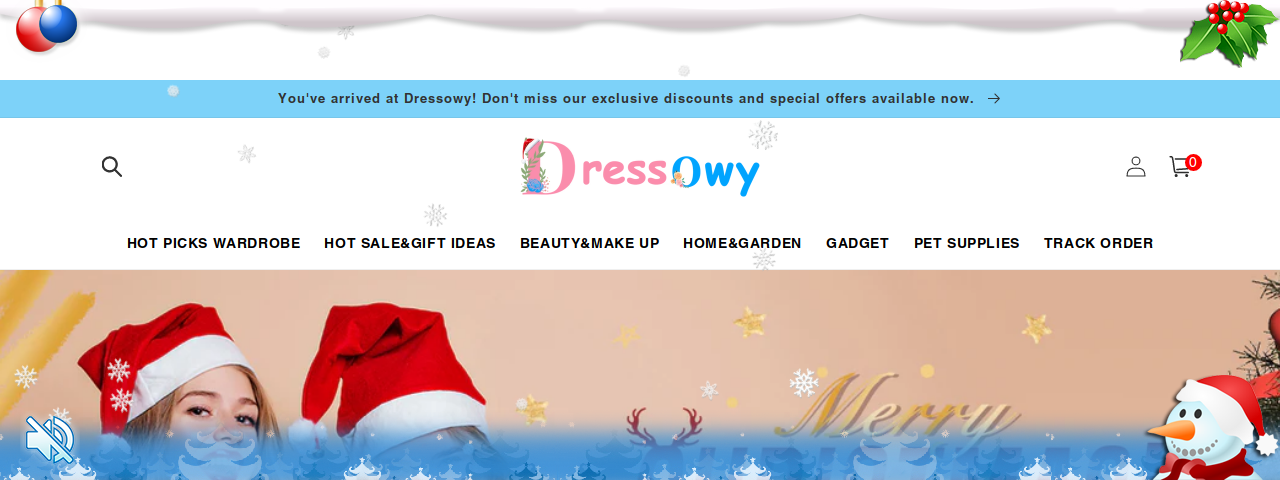Open the account login icon
The width and height of the screenshot is (1280, 480).
pyautogui.click(x=1136, y=167)
